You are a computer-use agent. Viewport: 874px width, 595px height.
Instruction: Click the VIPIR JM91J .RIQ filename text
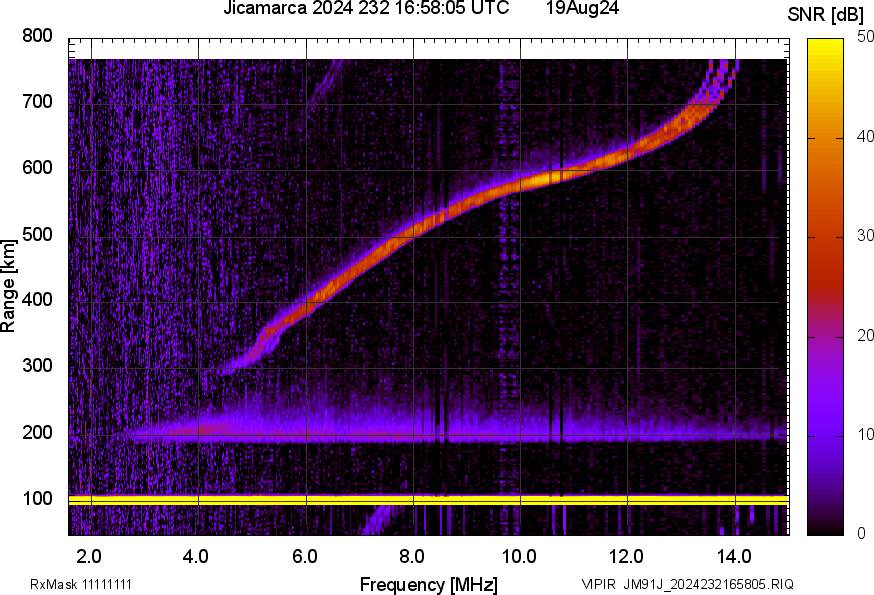point(687,584)
